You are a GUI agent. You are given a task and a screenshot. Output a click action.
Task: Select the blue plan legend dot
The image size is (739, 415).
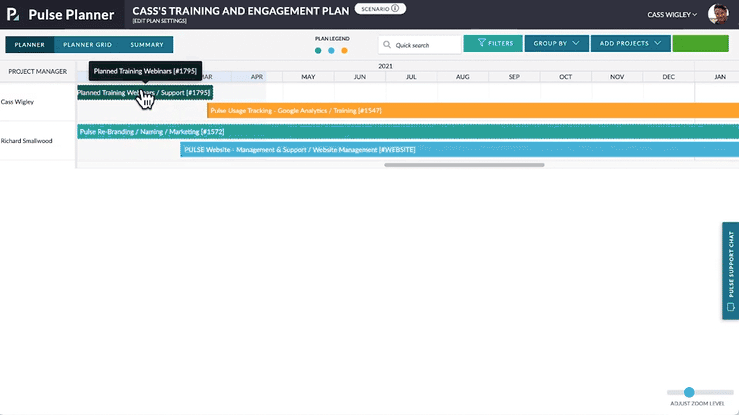tap(331, 50)
